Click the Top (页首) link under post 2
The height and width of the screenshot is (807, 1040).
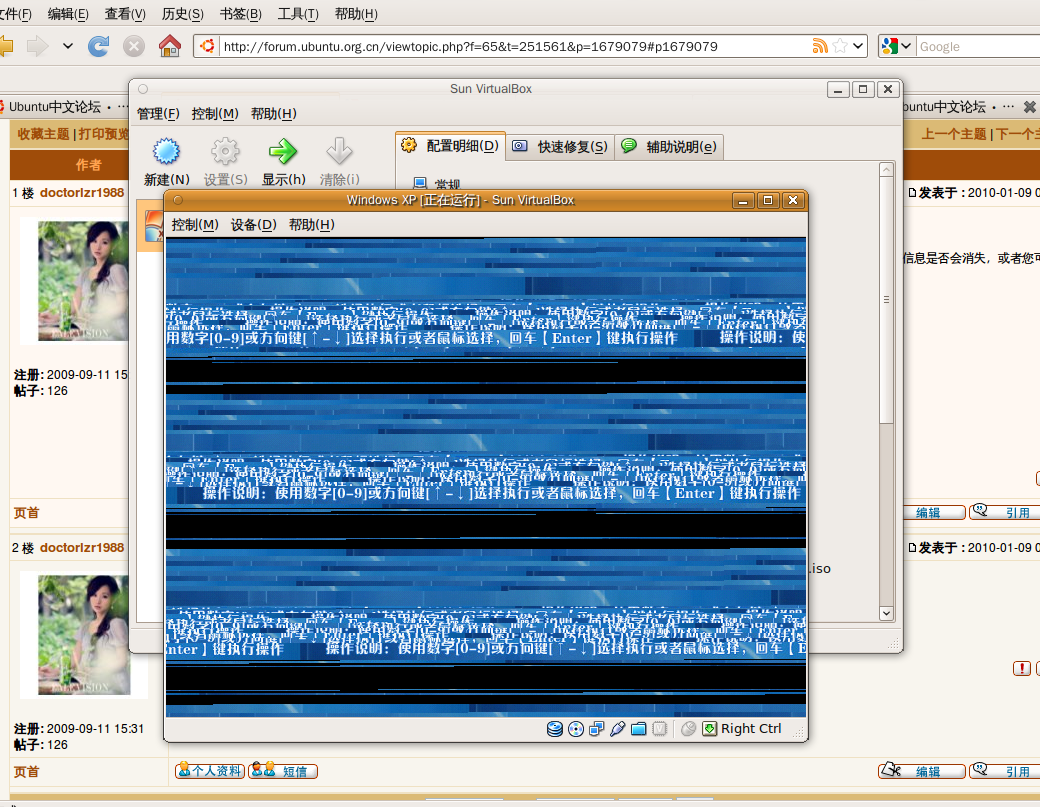point(27,771)
